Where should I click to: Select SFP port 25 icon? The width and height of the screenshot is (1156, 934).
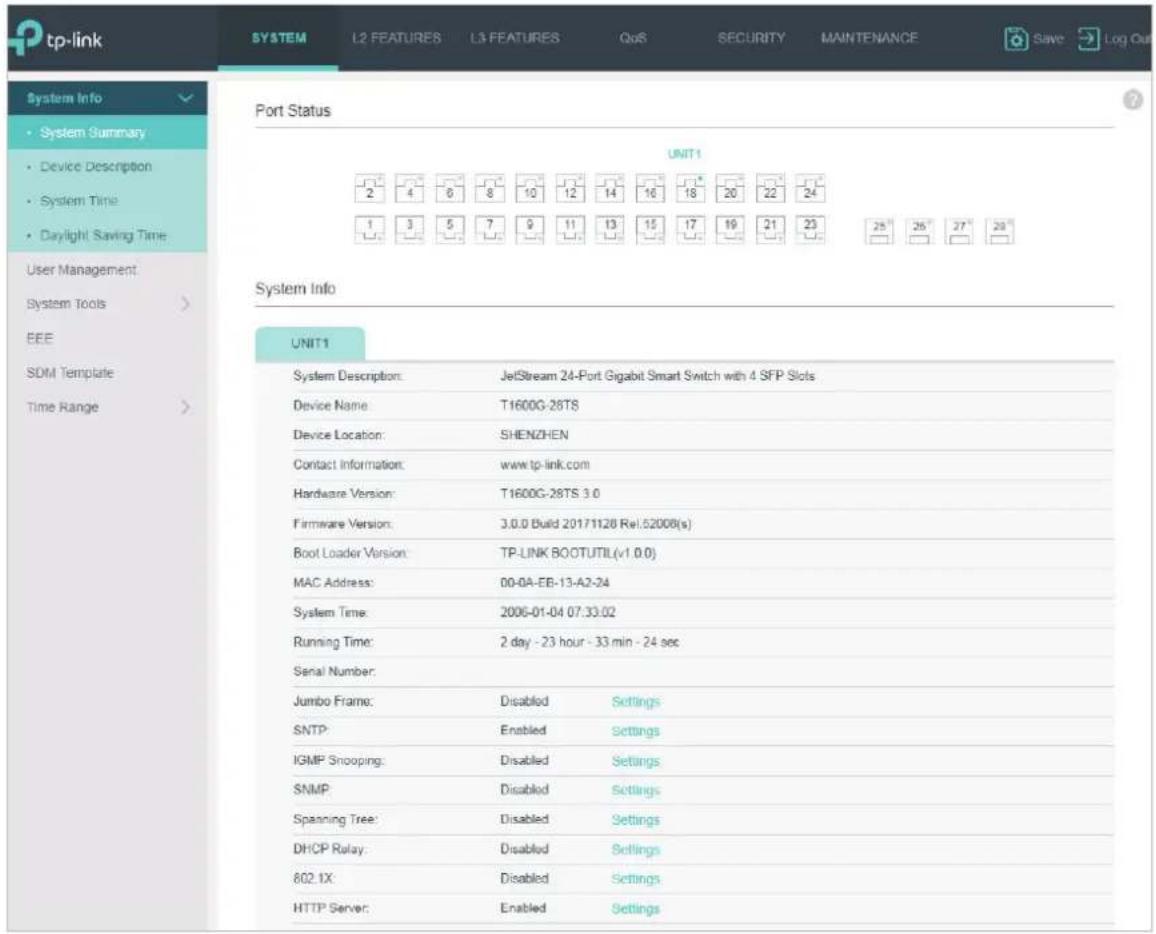879,231
